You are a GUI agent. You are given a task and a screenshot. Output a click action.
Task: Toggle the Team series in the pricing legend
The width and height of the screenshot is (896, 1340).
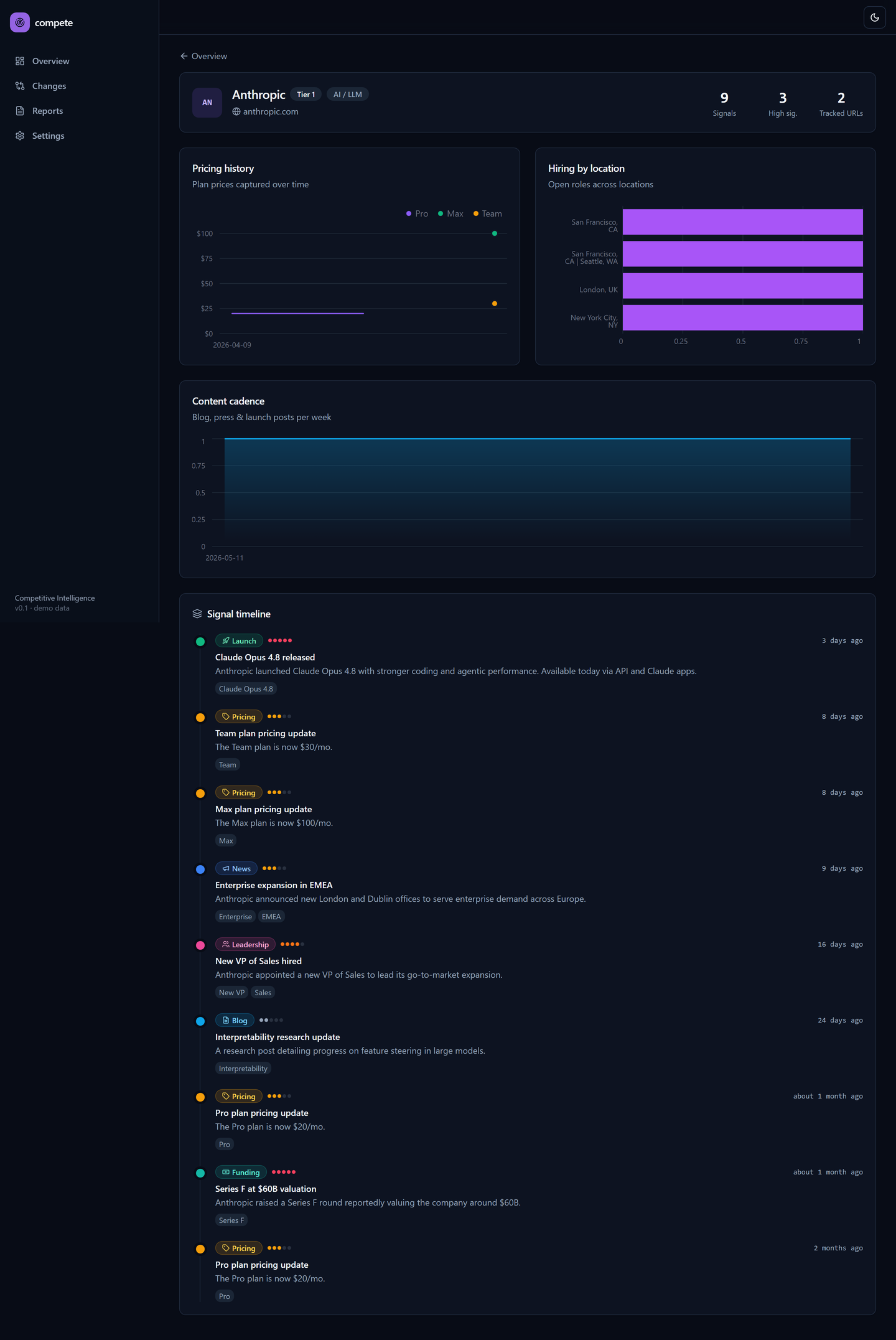[487, 213]
